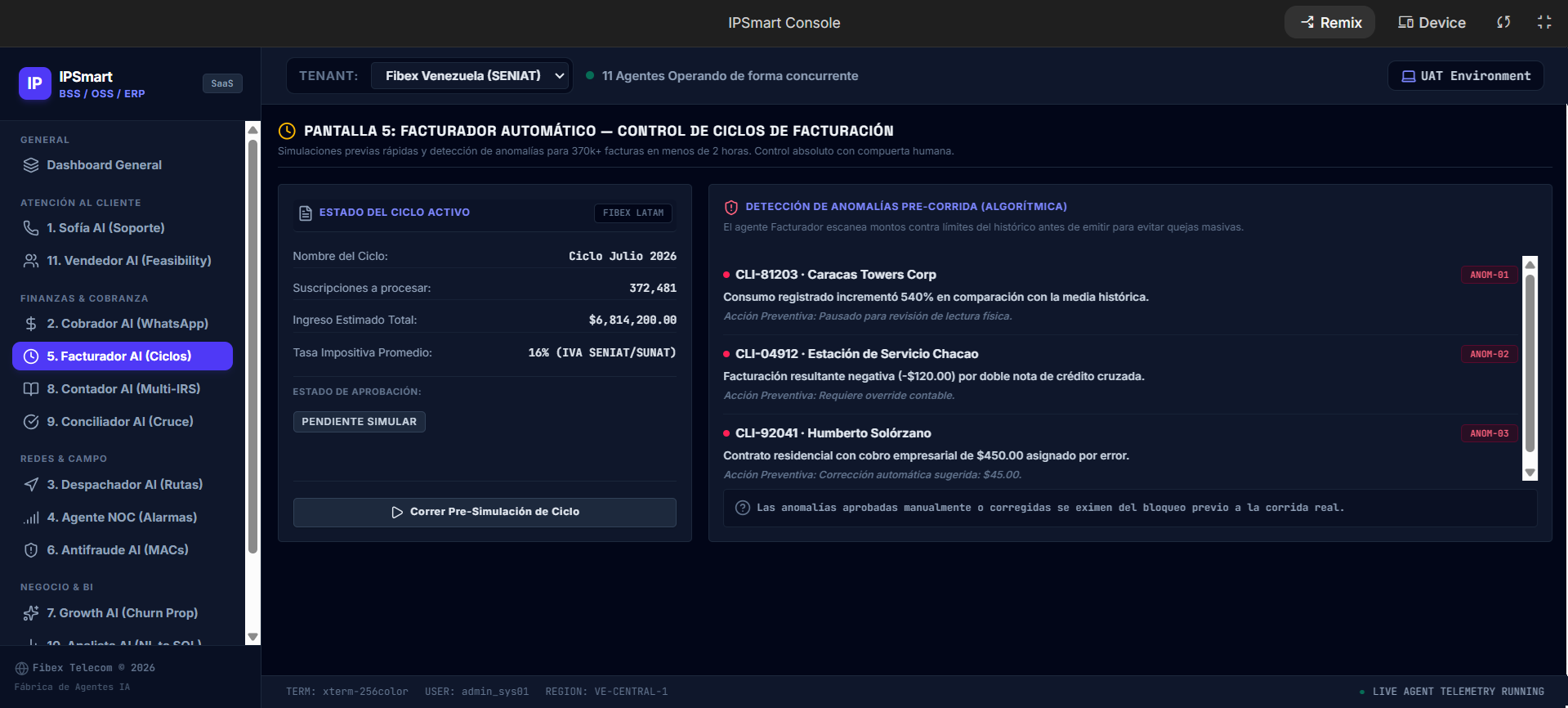
Task: Click the clock icon beside Facturador AI
Action: click(x=31, y=356)
